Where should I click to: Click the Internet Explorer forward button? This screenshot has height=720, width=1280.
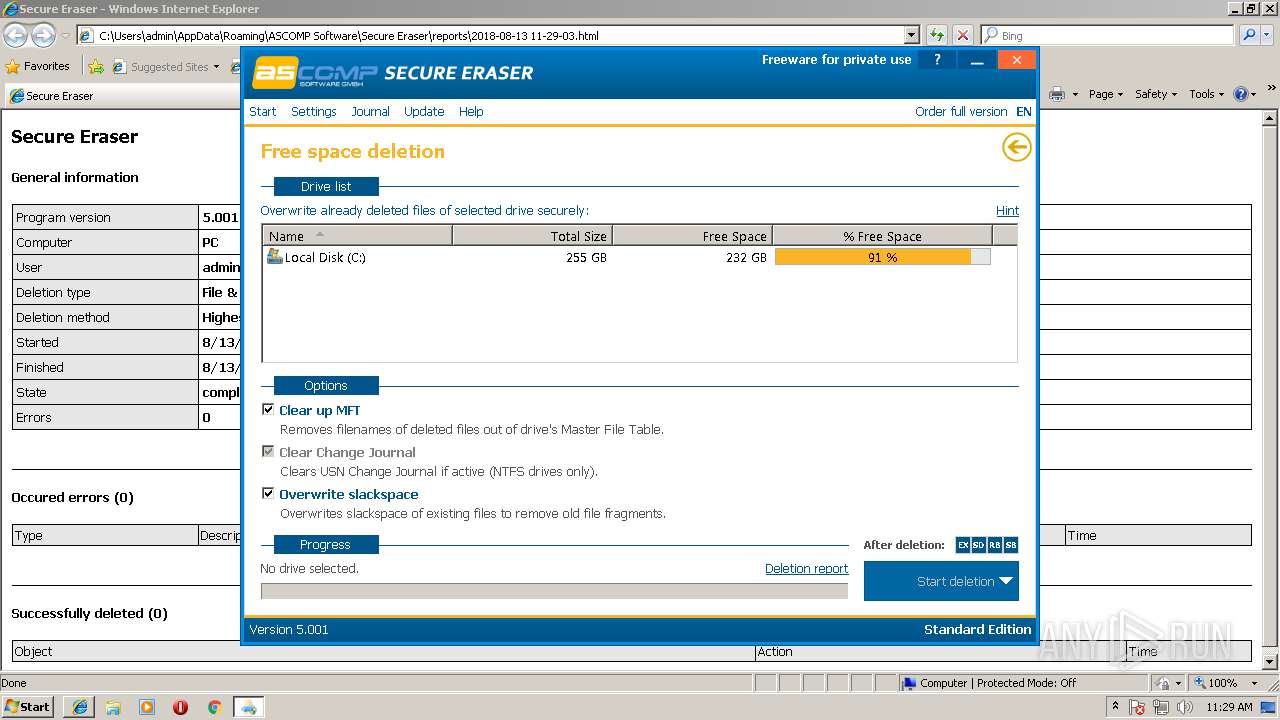point(43,35)
